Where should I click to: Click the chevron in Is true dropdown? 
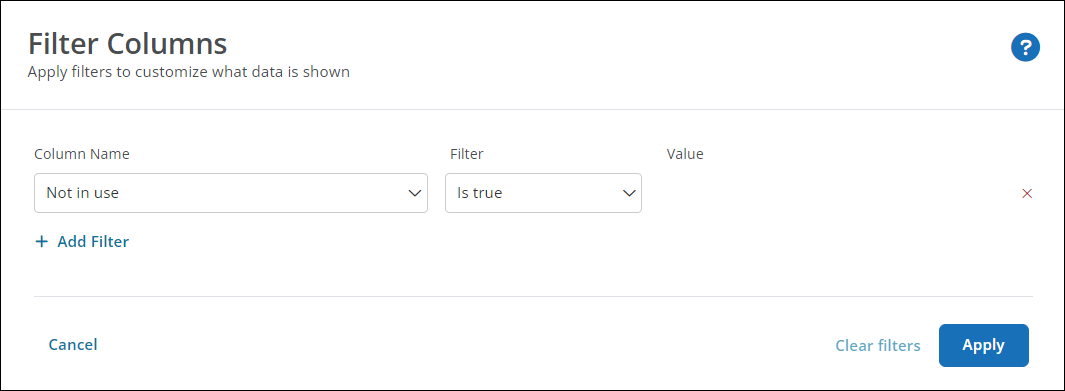pyautogui.click(x=628, y=193)
